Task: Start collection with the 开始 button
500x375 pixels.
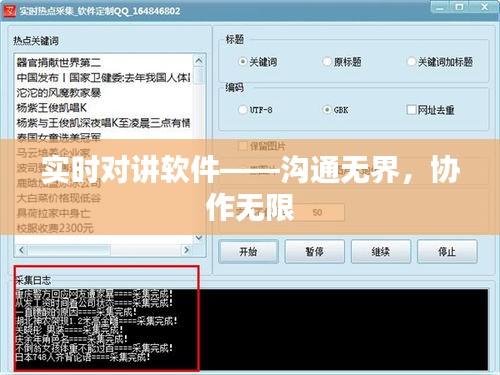Action: click(248, 251)
